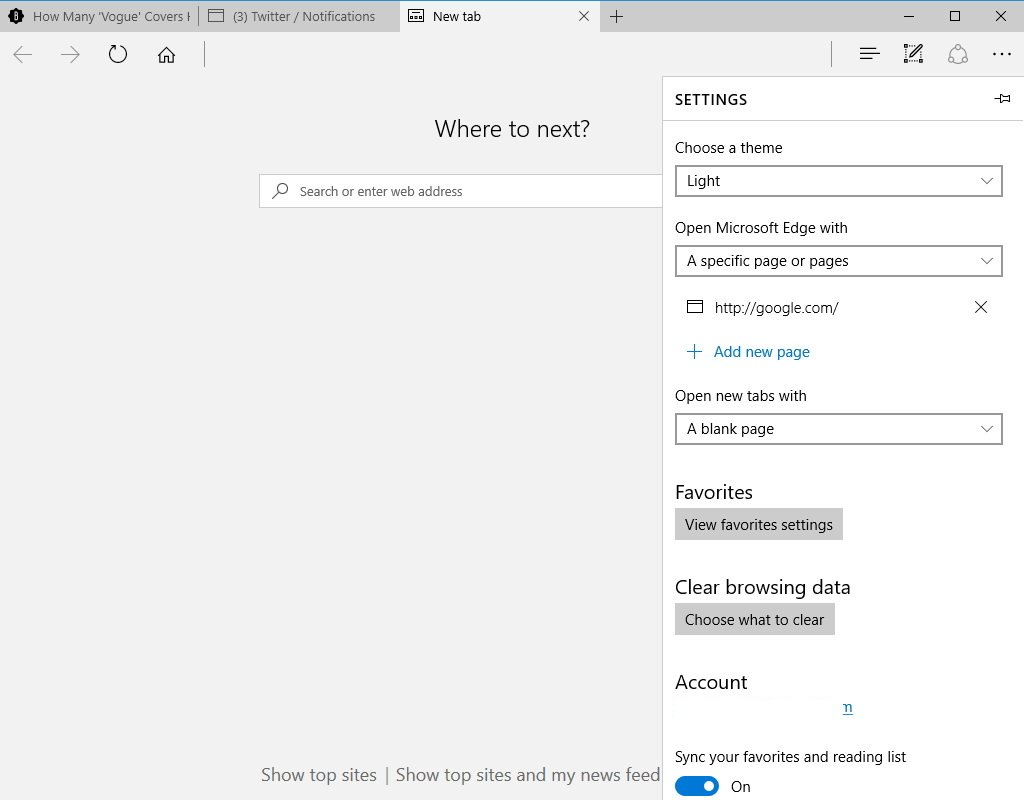
Task: Expand the Choose a theme dropdown
Action: [838, 181]
